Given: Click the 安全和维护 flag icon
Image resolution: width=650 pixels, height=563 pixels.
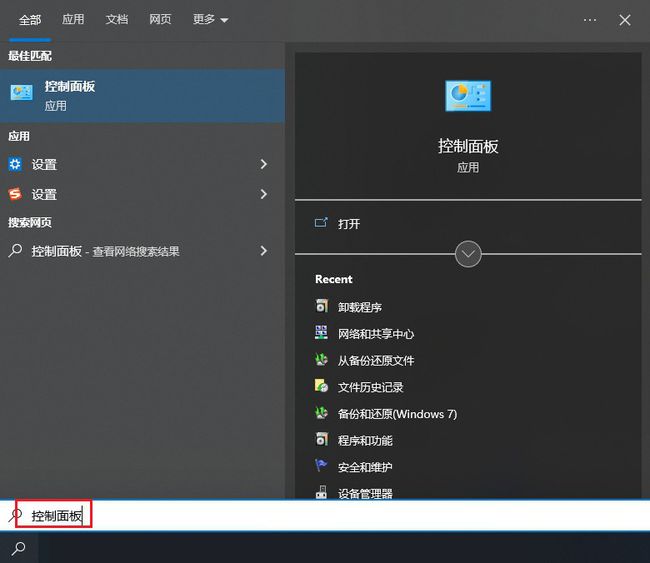Looking at the screenshot, I should coord(321,466).
